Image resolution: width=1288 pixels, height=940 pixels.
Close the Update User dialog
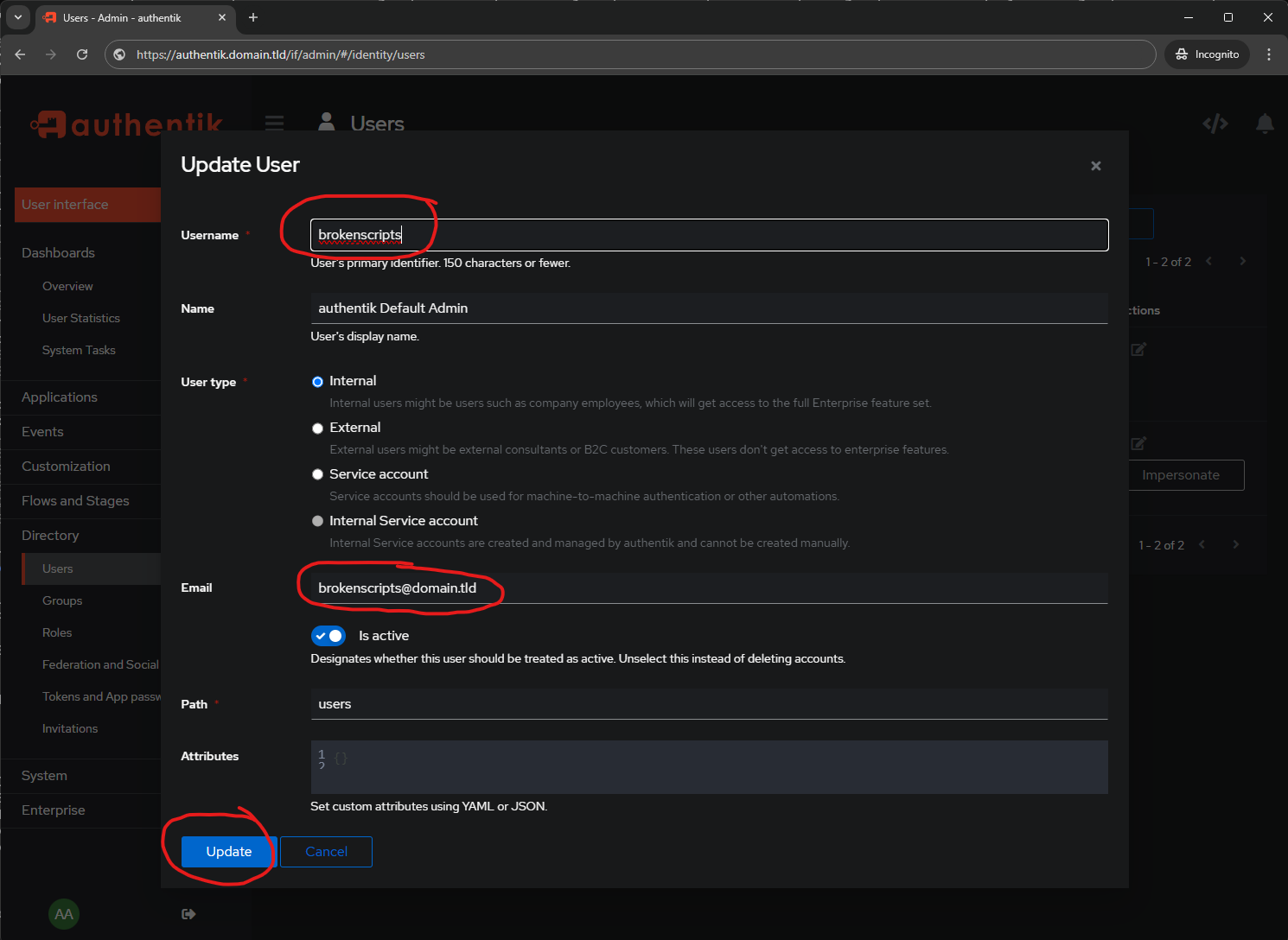click(1095, 166)
